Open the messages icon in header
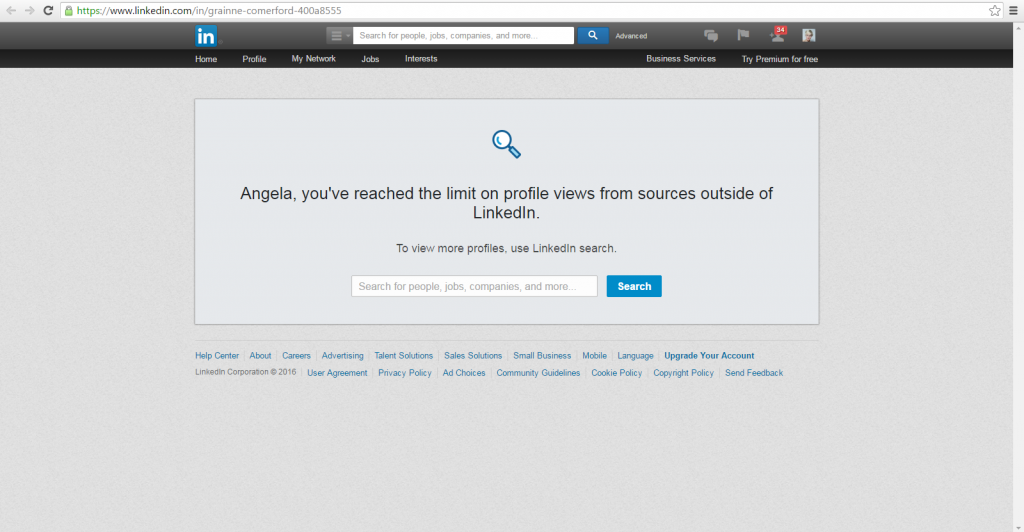The image size is (1024, 532). tap(711, 36)
